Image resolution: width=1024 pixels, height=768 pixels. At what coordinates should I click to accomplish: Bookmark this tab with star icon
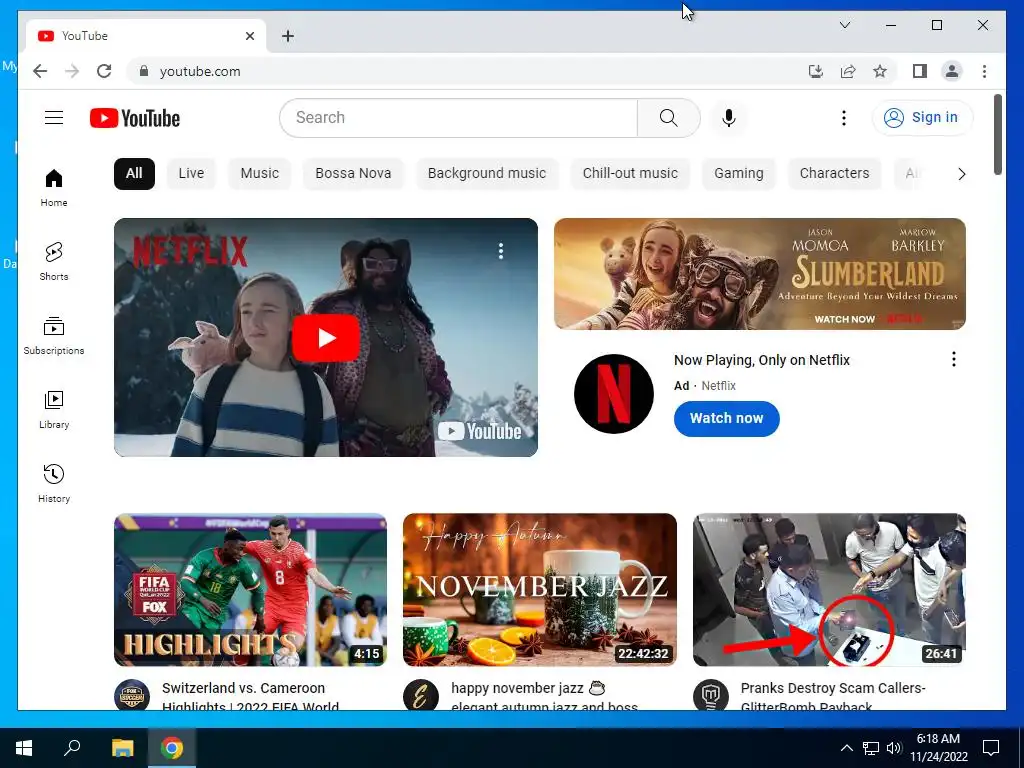click(x=880, y=71)
